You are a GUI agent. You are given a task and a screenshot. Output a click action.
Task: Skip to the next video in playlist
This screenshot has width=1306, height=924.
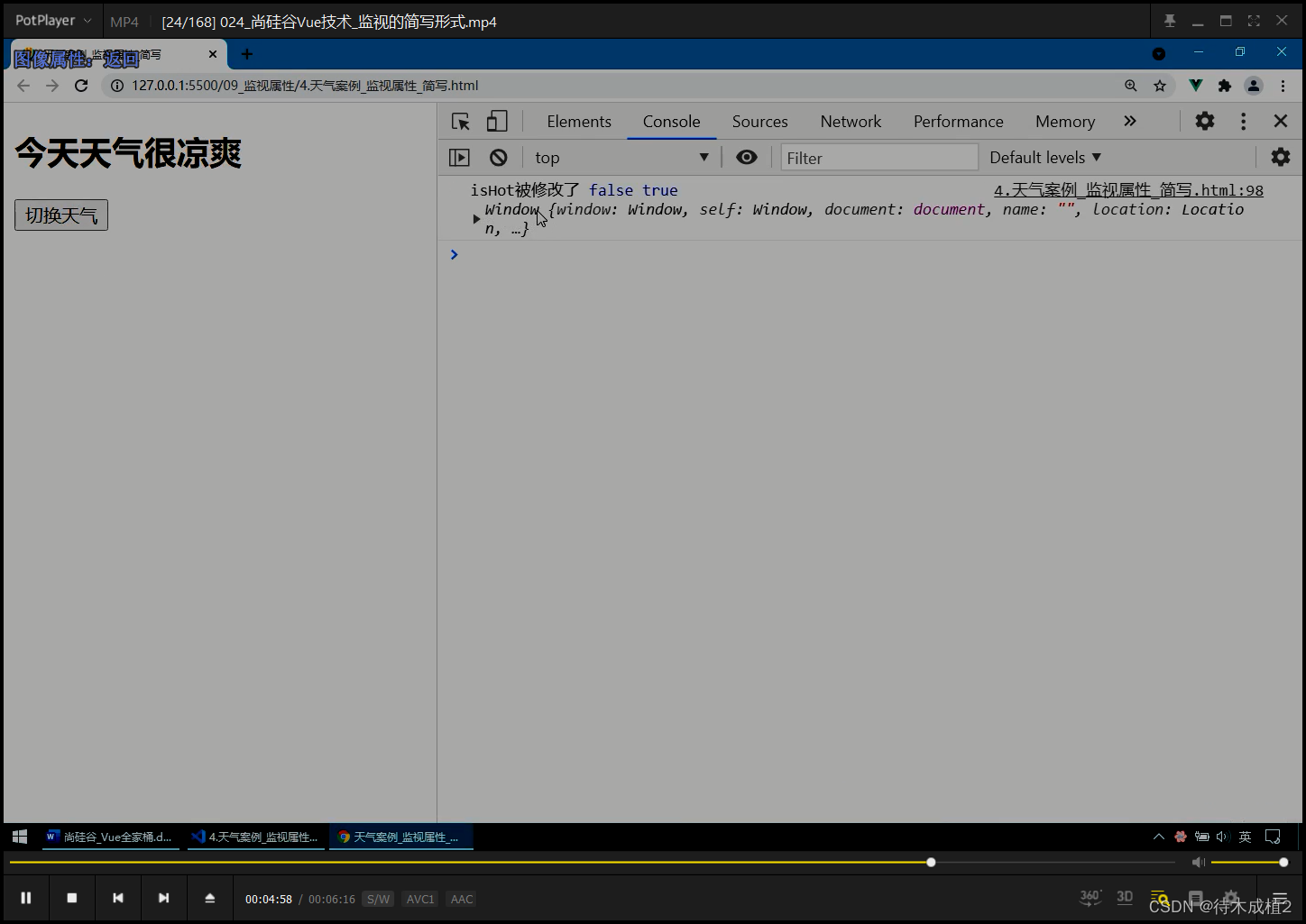(x=163, y=898)
